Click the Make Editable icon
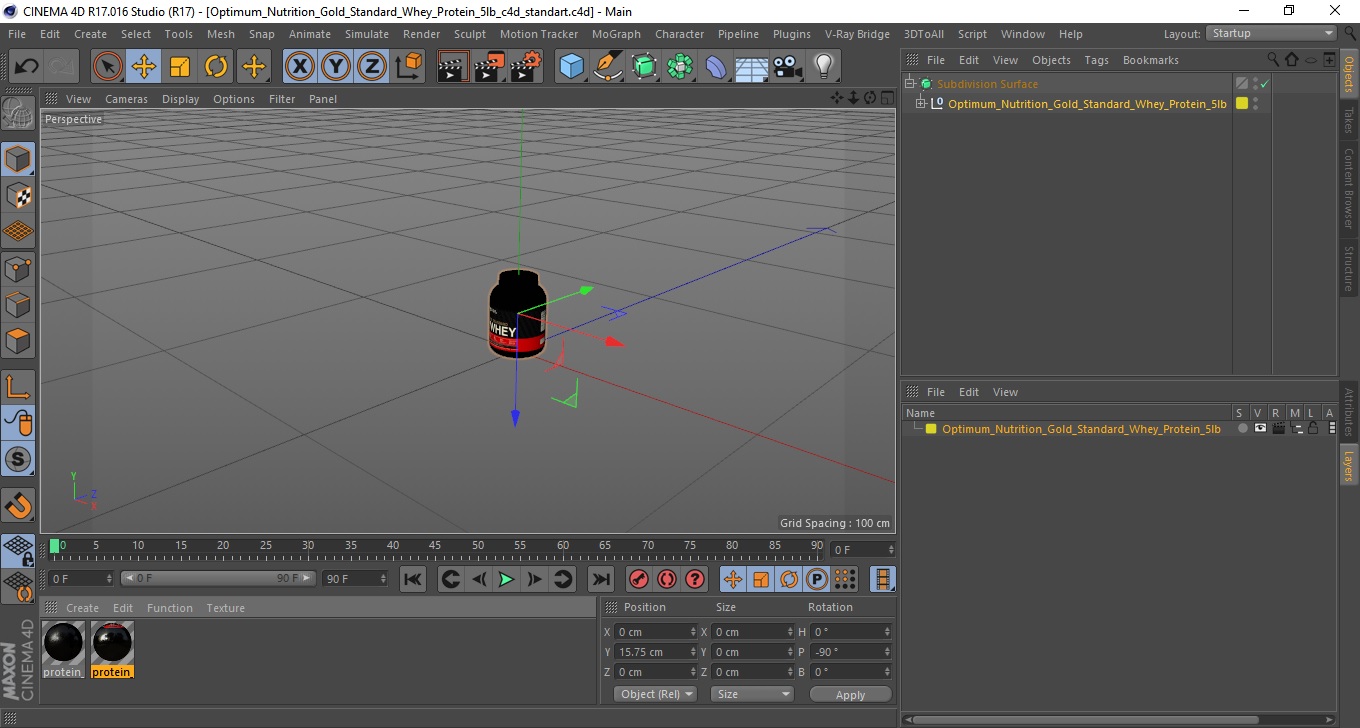This screenshot has width=1360, height=728. [18, 113]
